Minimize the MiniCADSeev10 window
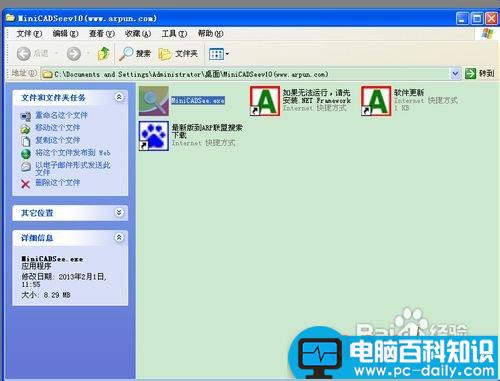The image size is (500, 381). pyautogui.click(x=462, y=18)
